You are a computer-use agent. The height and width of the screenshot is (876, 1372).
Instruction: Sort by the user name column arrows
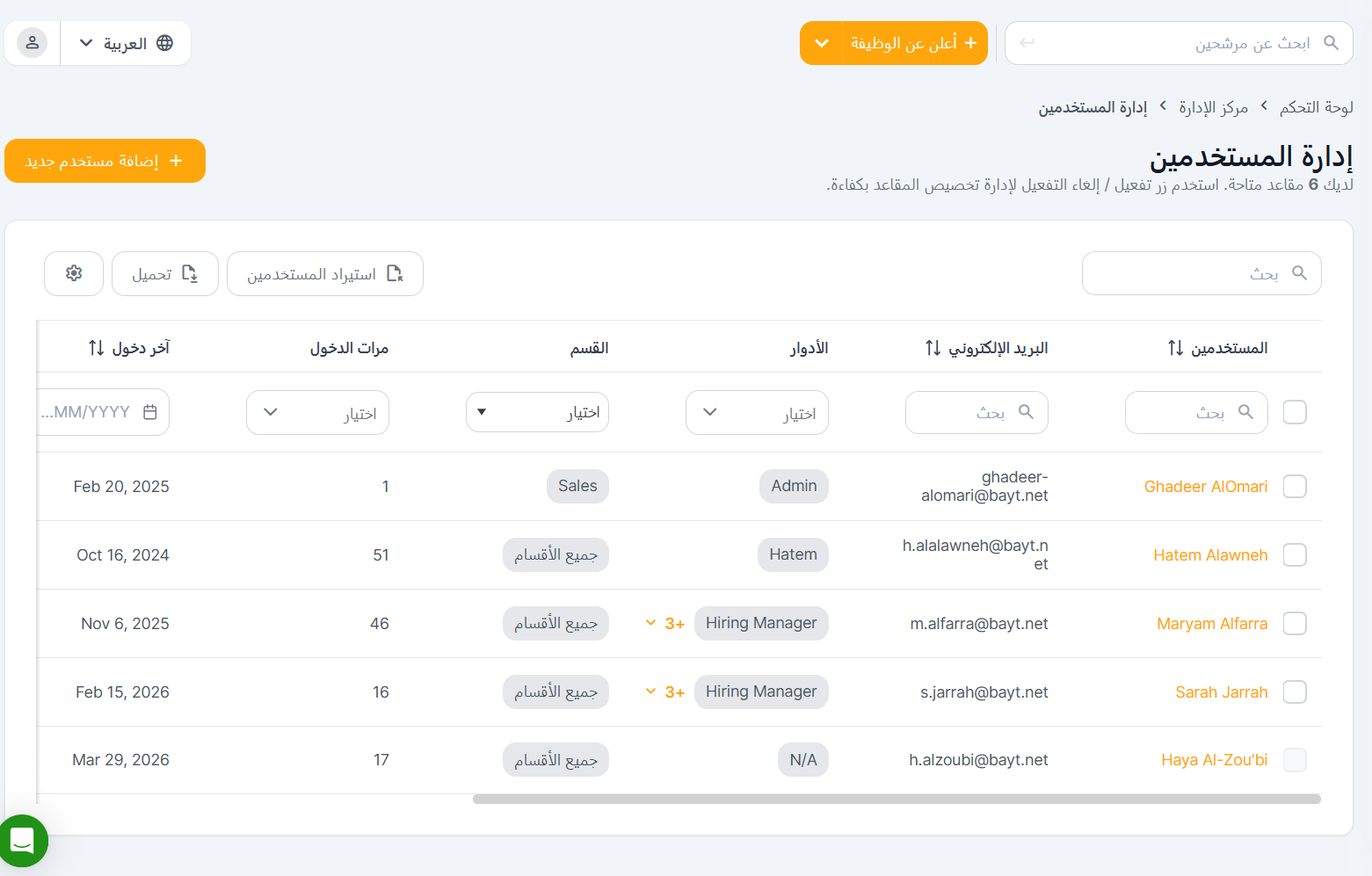[x=1175, y=348]
